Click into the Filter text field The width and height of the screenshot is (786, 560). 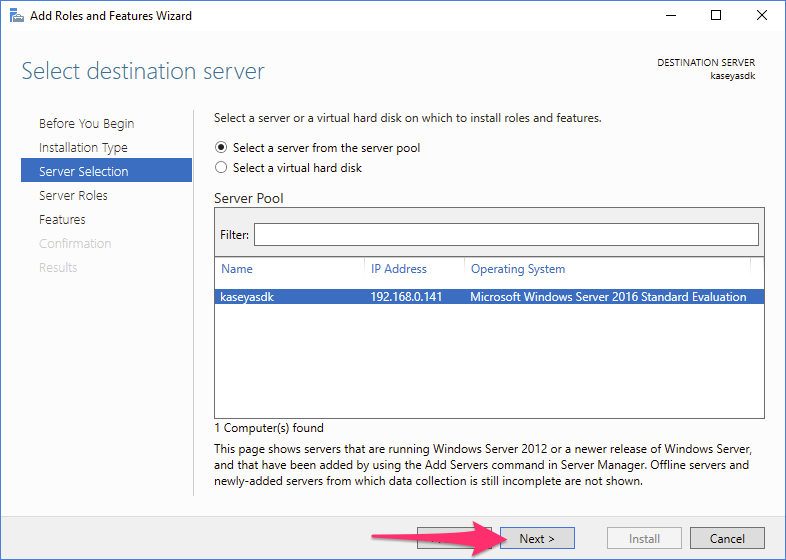click(506, 235)
